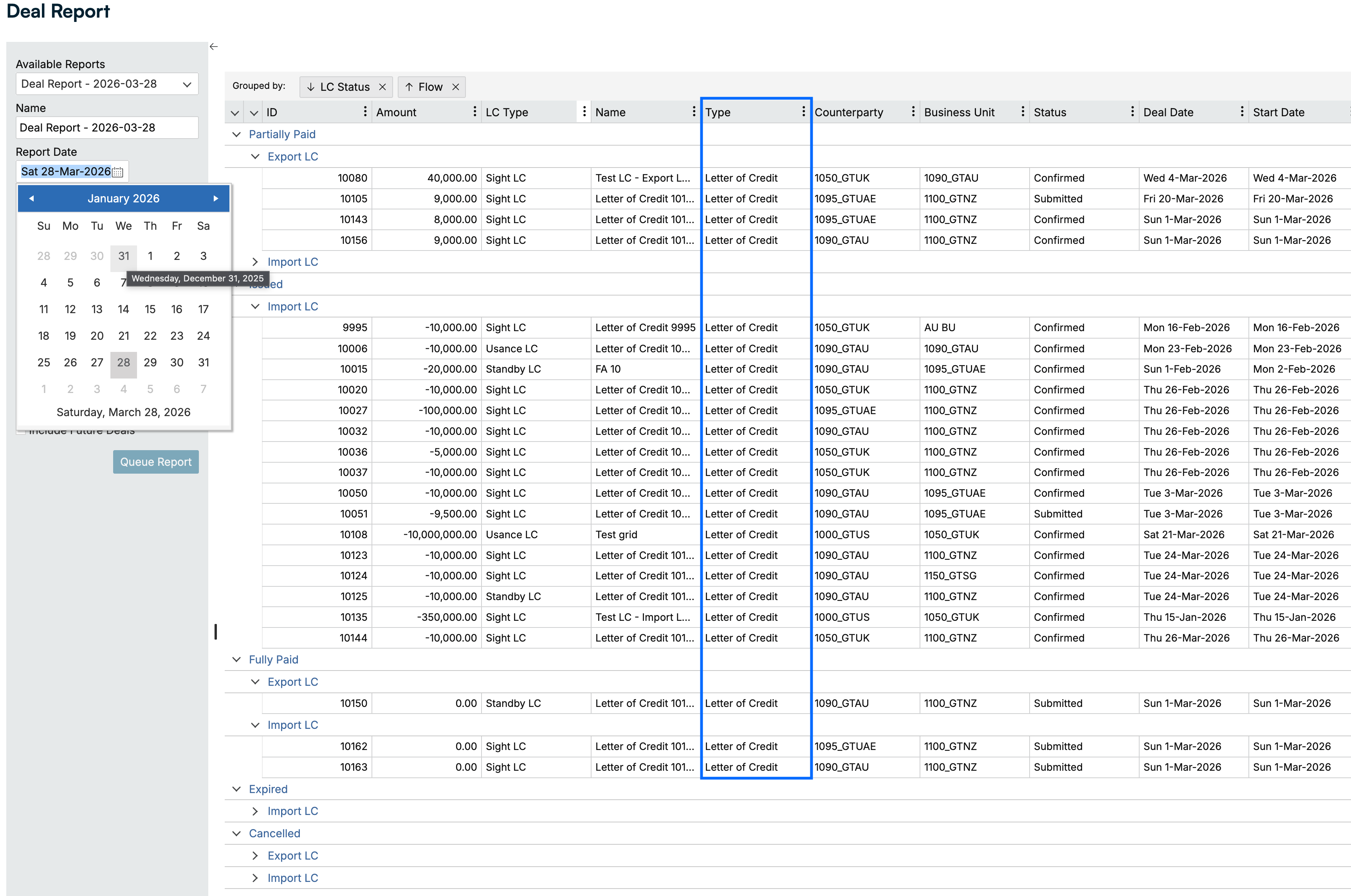This screenshot has height=896, width=1351.
Task: Select deal ID 10163 cell
Action: [x=317, y=768]
